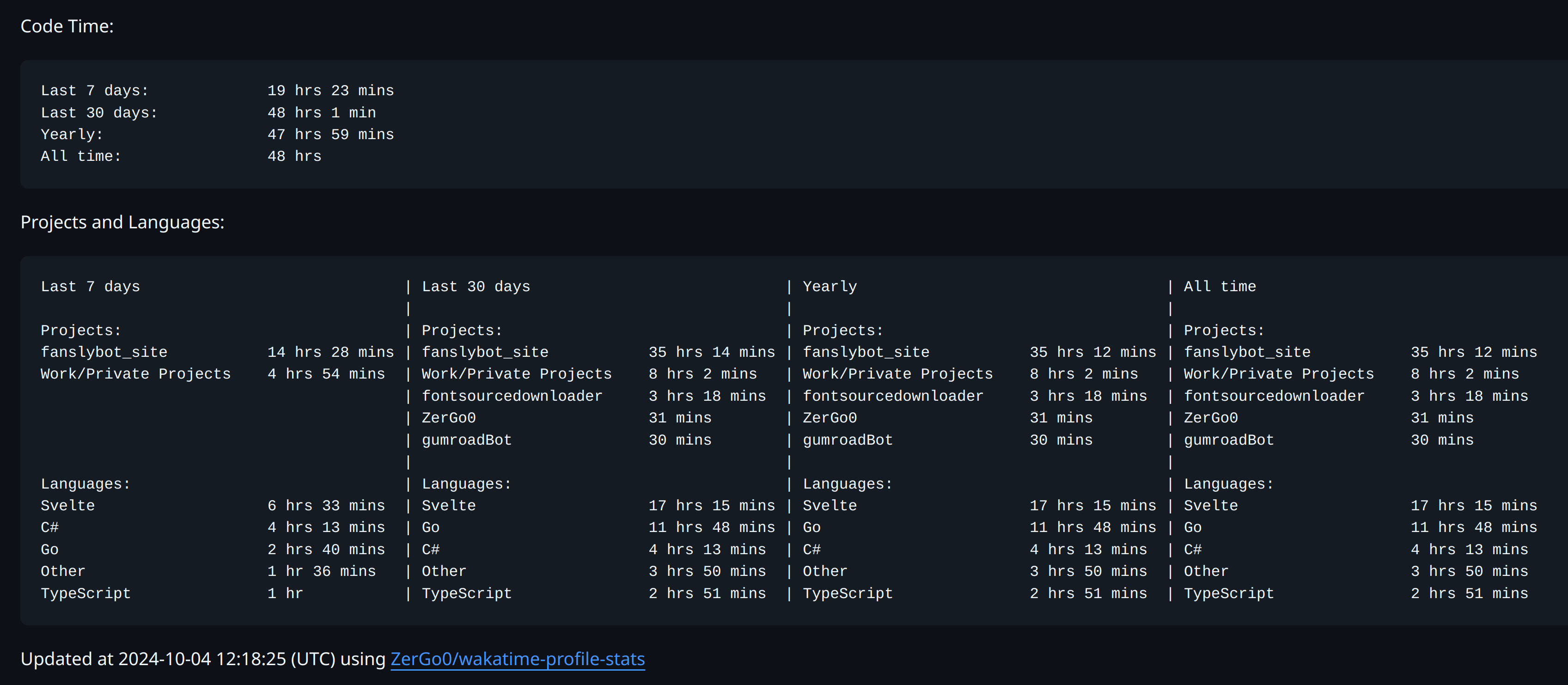Screen dimensions: 1568x685
Task: Click 'gumroadBot' in Last 30 days column
Action: pyautogui.click(x=467, y=440)
